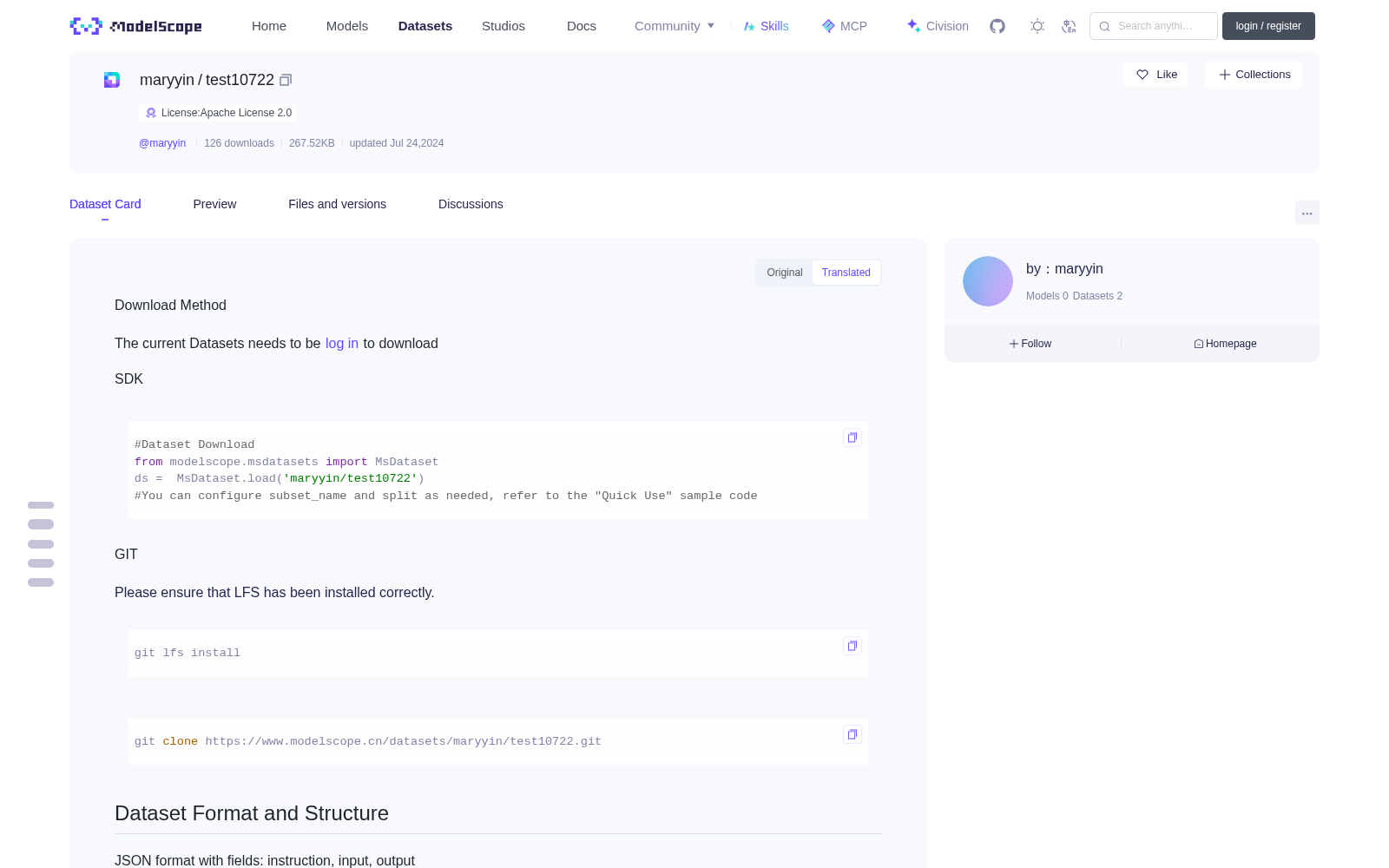Screen dimensions: 1389x868
Task: Click the maryyin gradient avatar
Action: pos(988,281)
